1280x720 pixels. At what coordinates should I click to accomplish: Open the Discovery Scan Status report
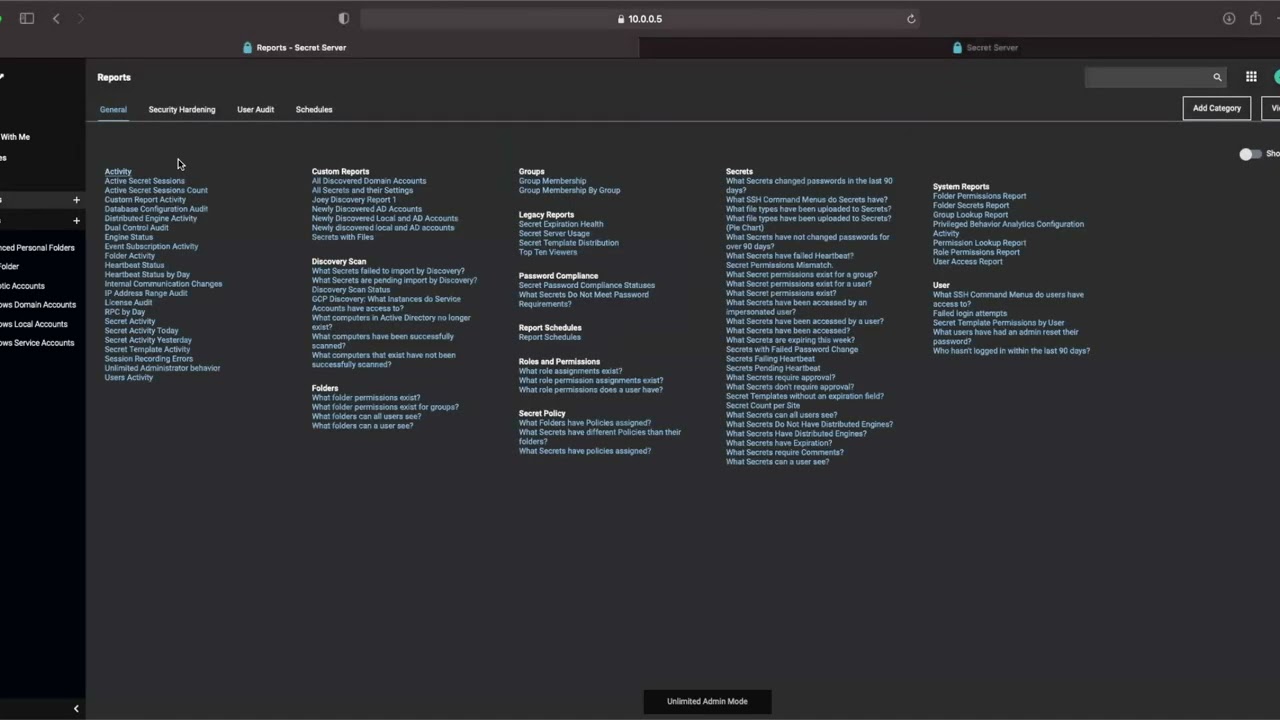point(351,289)
